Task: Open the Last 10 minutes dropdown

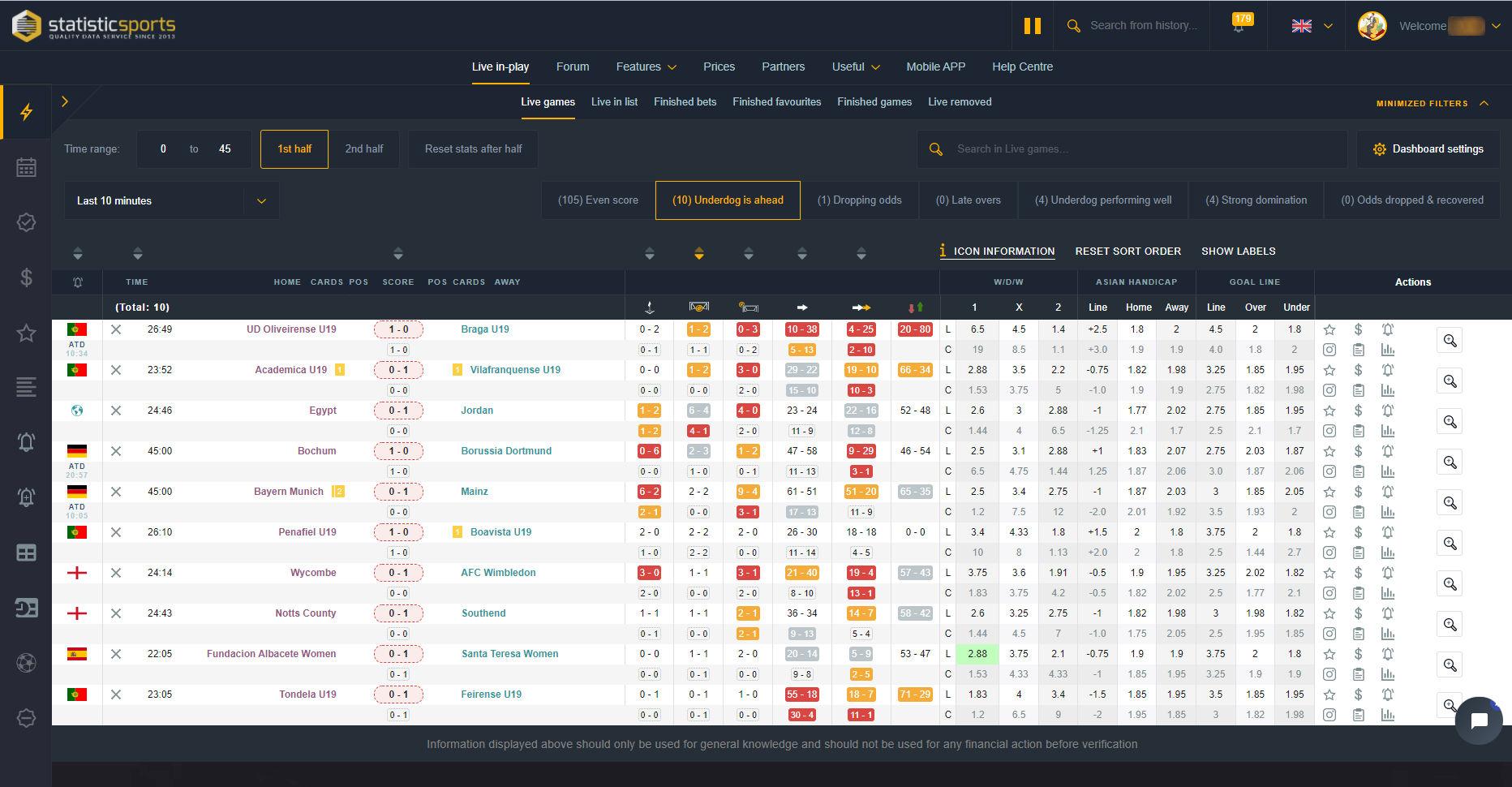Action: click(172, 200)
